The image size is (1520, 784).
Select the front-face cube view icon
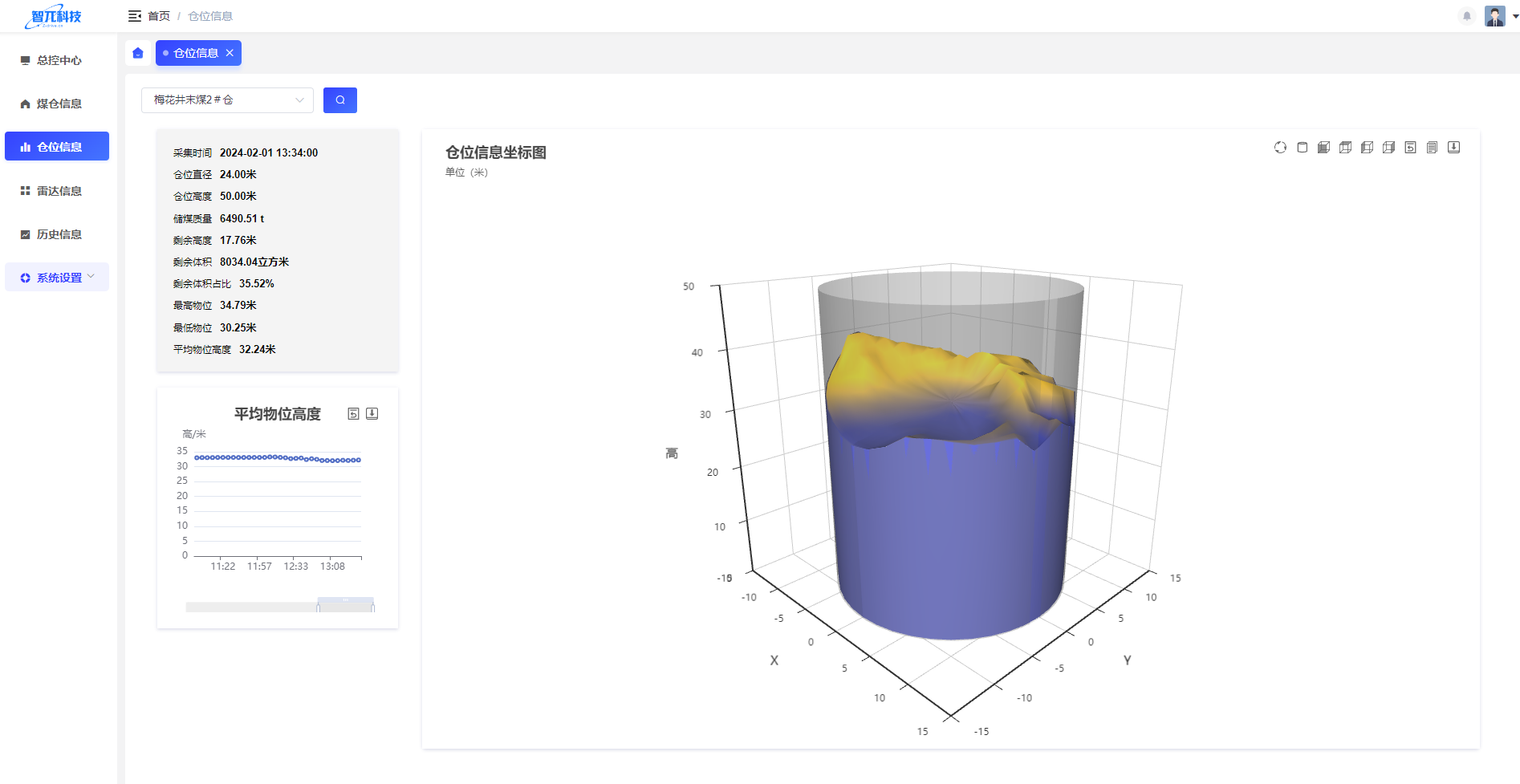pos(1323,148)
